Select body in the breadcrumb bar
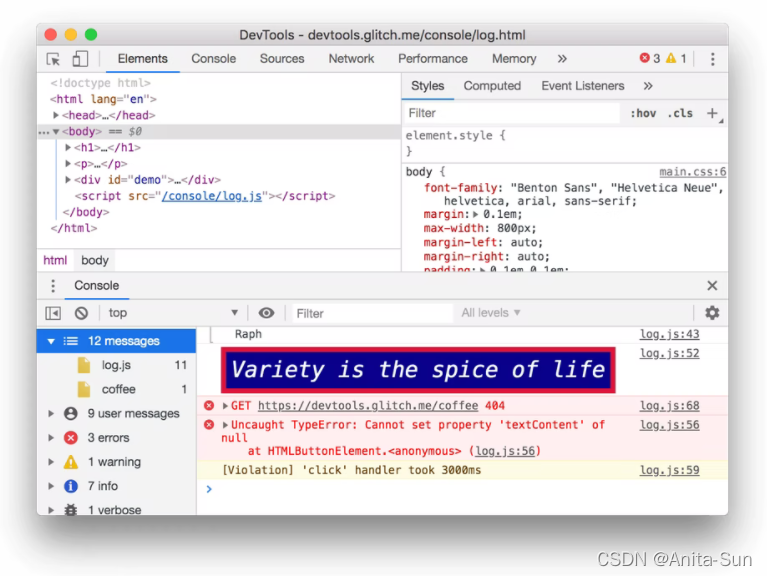767x576 pixels. tap(95, 260)
